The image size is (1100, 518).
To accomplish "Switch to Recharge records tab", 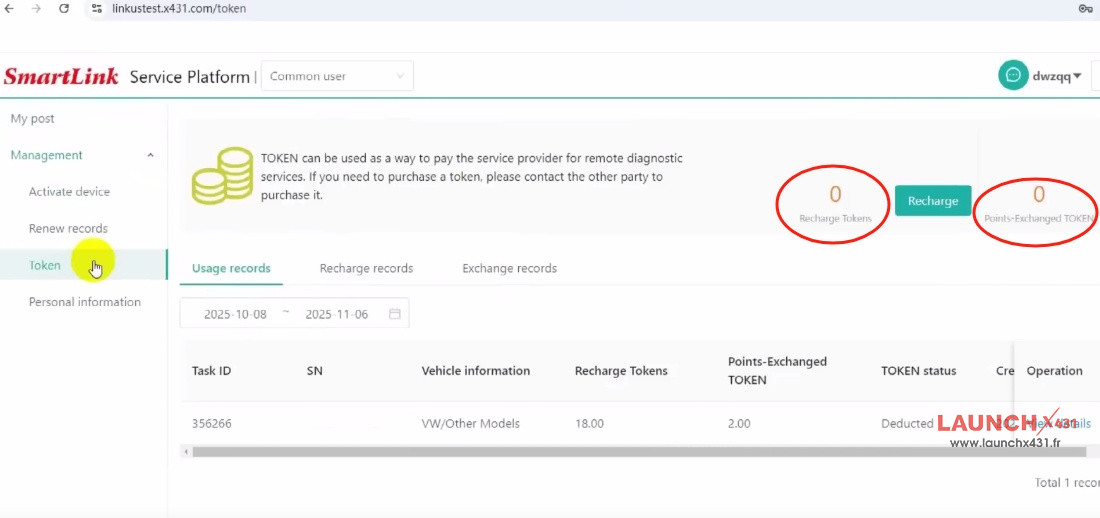I will point(366,268).
